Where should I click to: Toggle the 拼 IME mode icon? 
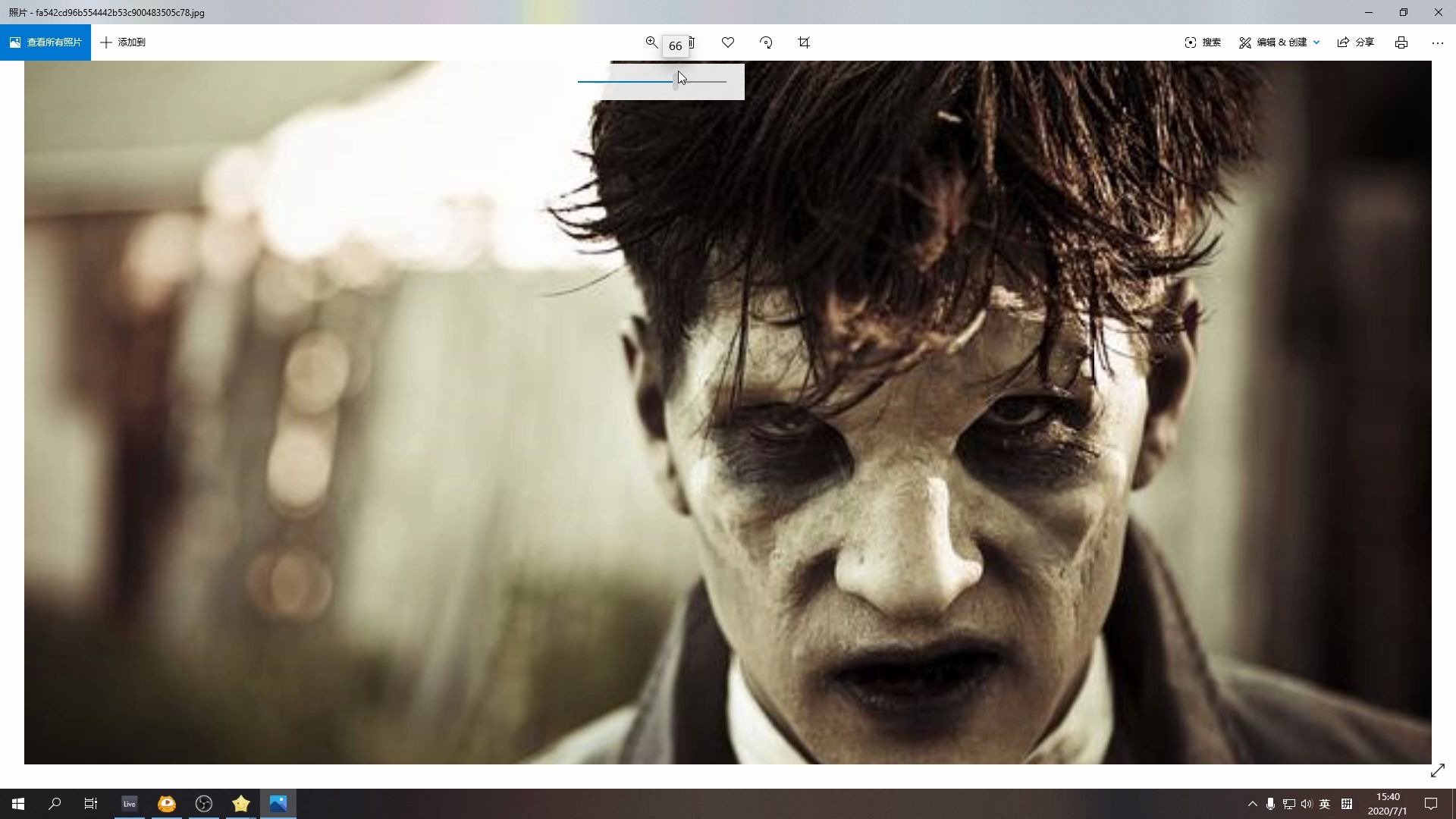(1347, 804)
